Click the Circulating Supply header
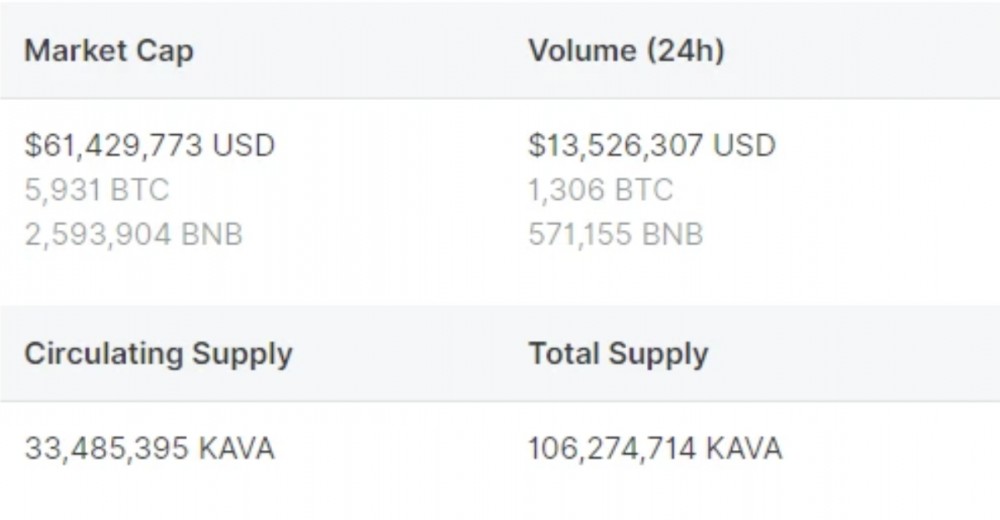The image size is (1000, 520). pyautogui.click(x=158, y=354)
